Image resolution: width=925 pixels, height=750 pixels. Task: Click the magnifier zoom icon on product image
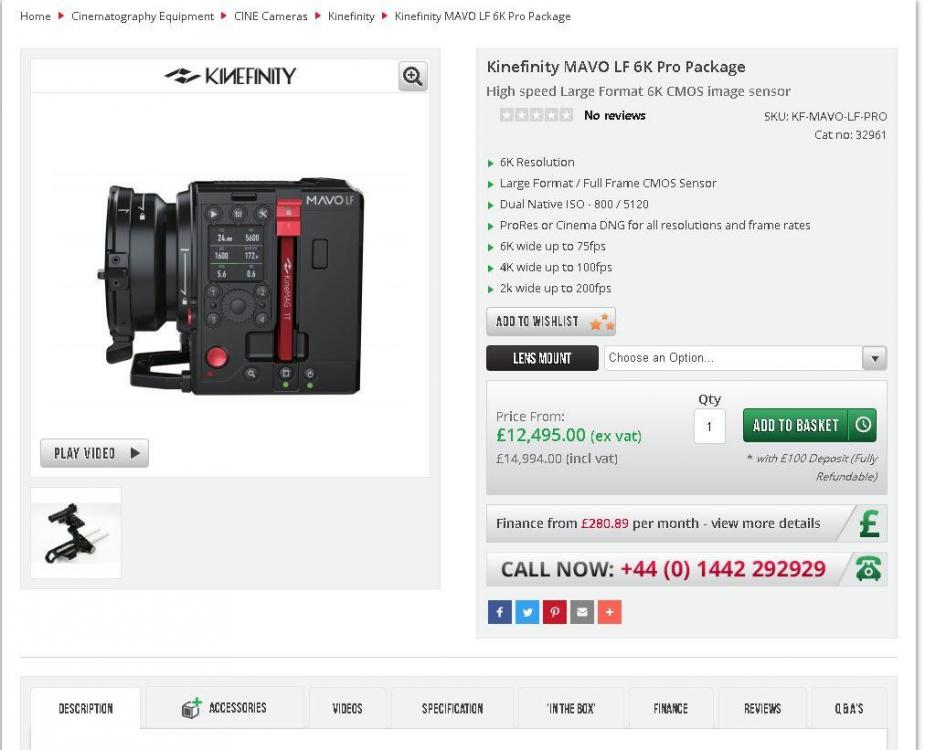412,76
